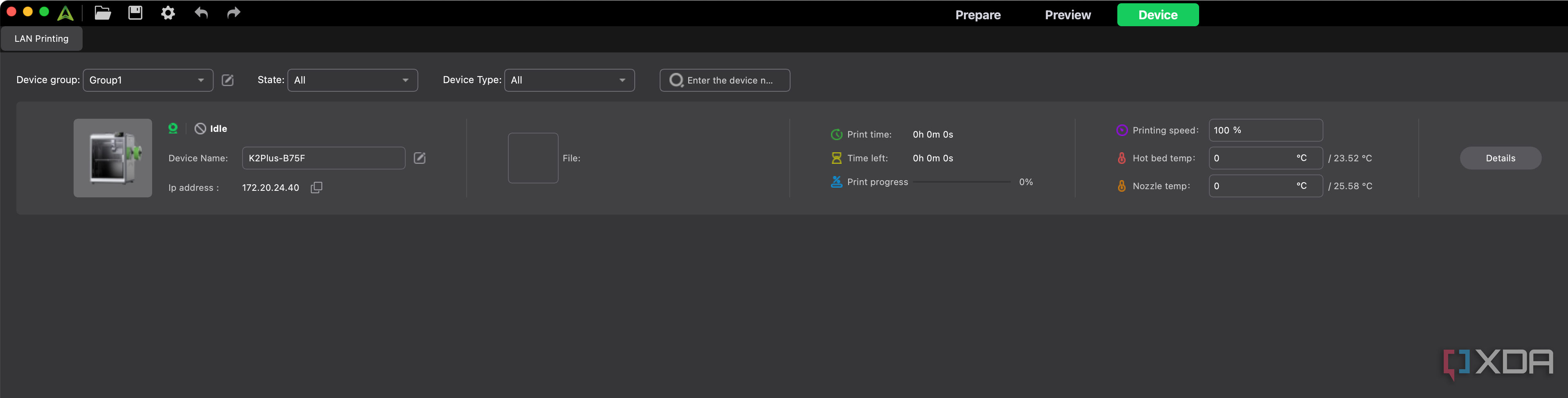Image resolution: width=1568 pixels, height=398 pixels.
Task: Switch to the Preview tab
Action: (x=1068, y=15)
